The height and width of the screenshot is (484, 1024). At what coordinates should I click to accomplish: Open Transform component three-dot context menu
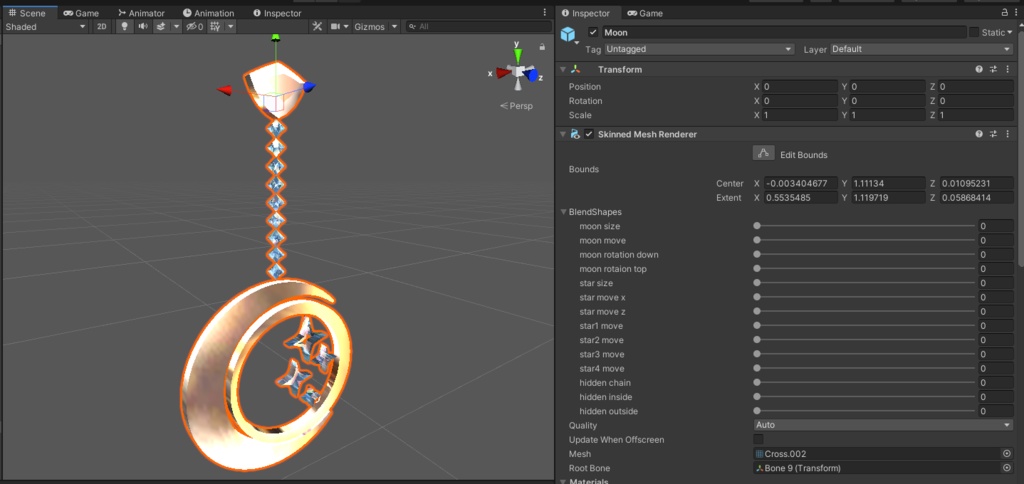tap(1007, 69)
